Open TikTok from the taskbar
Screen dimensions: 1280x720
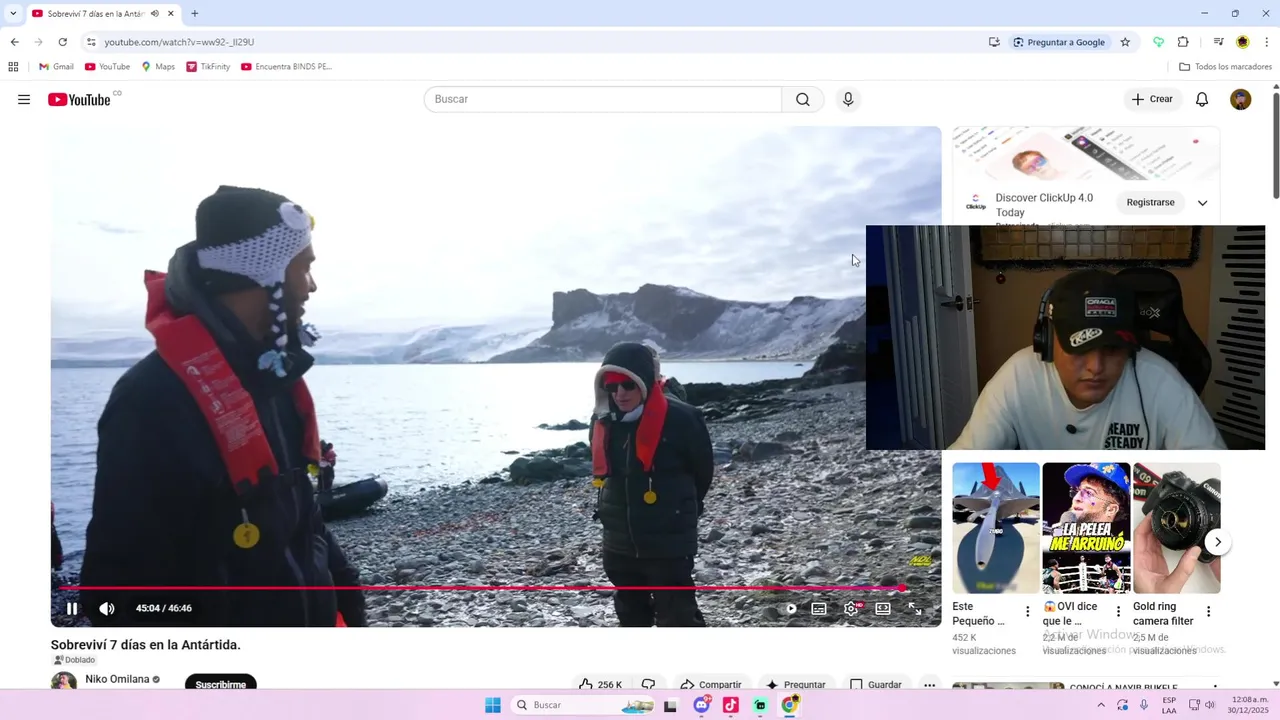(x=731, y=705)
